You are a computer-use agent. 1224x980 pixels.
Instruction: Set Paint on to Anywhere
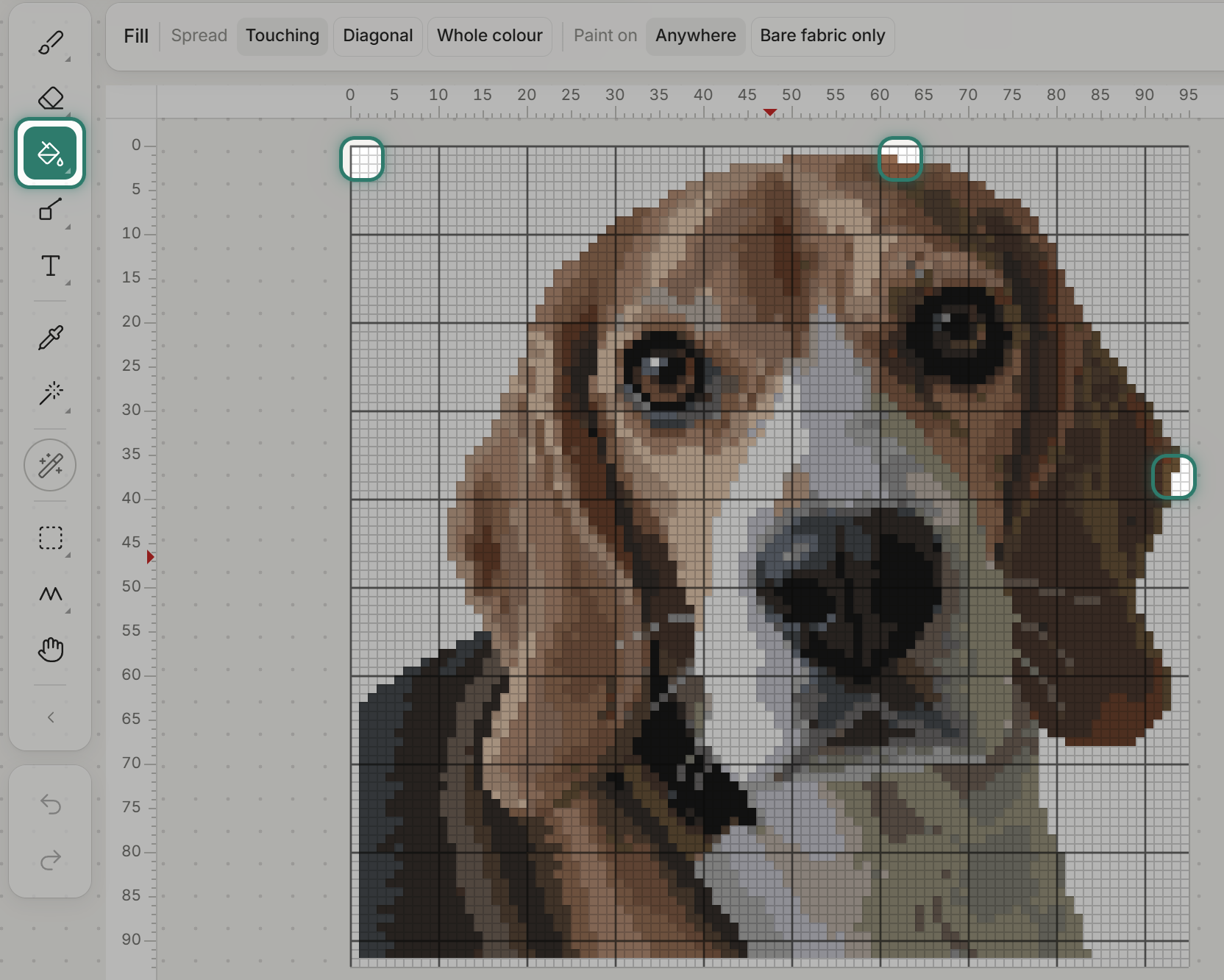(696, 36)
